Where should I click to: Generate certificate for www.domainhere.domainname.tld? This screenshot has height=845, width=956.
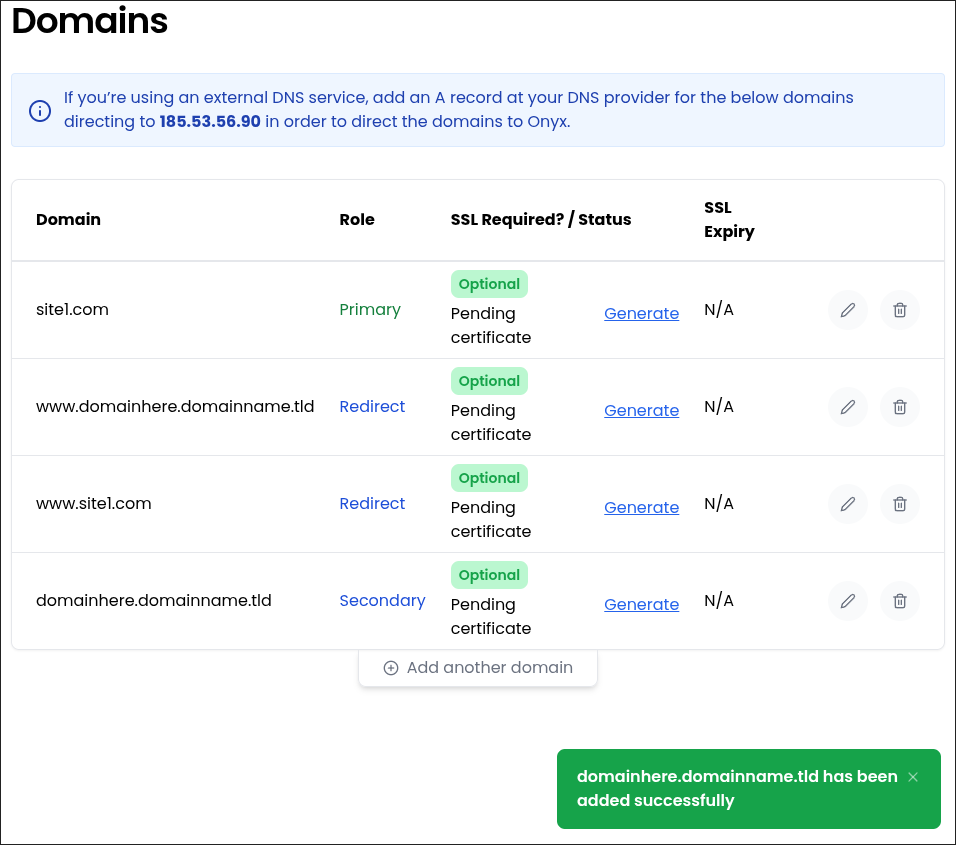click(641, 410)
